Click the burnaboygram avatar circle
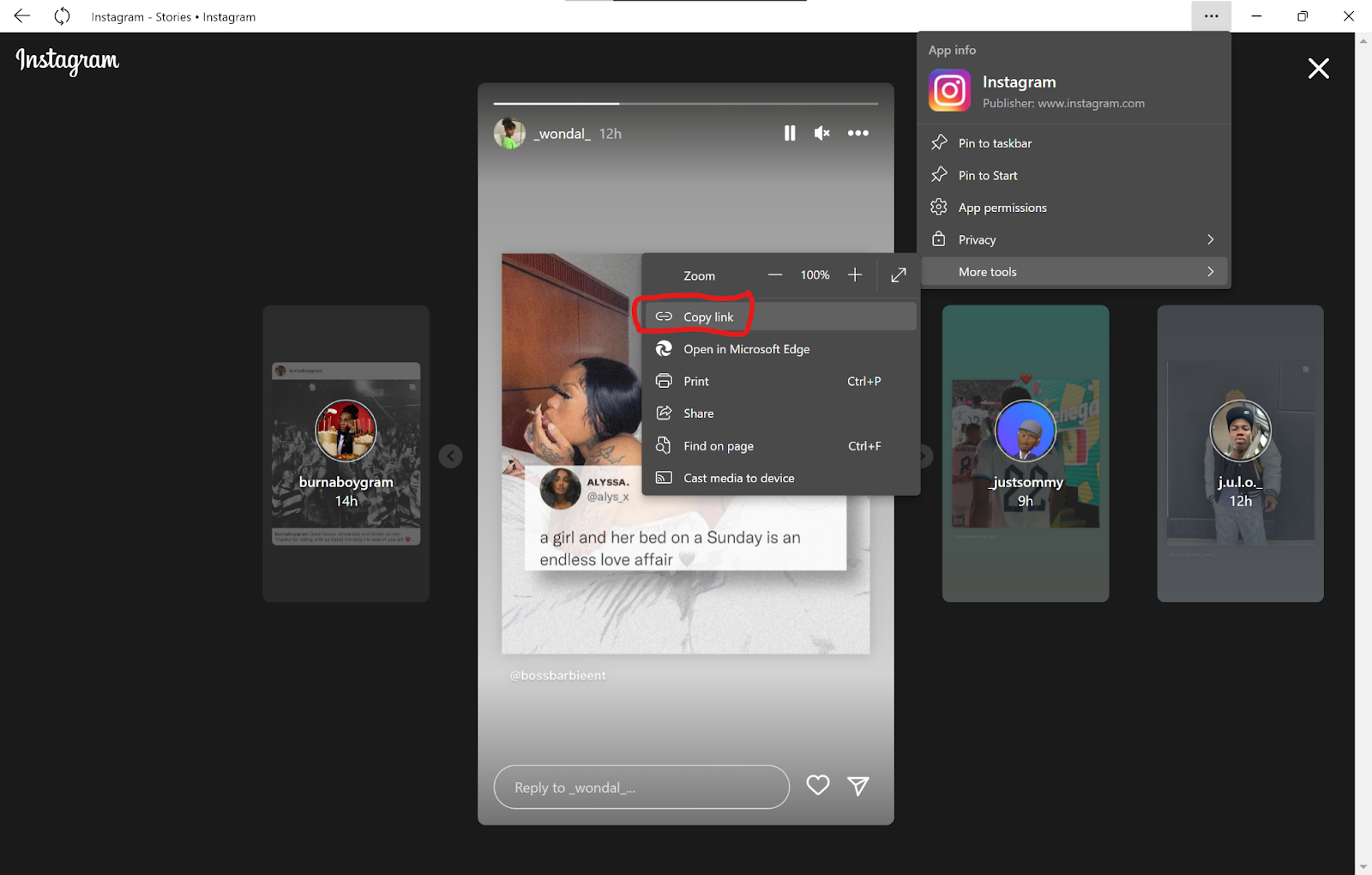Viewport: 1372px width, 875px height. point(346,431)
